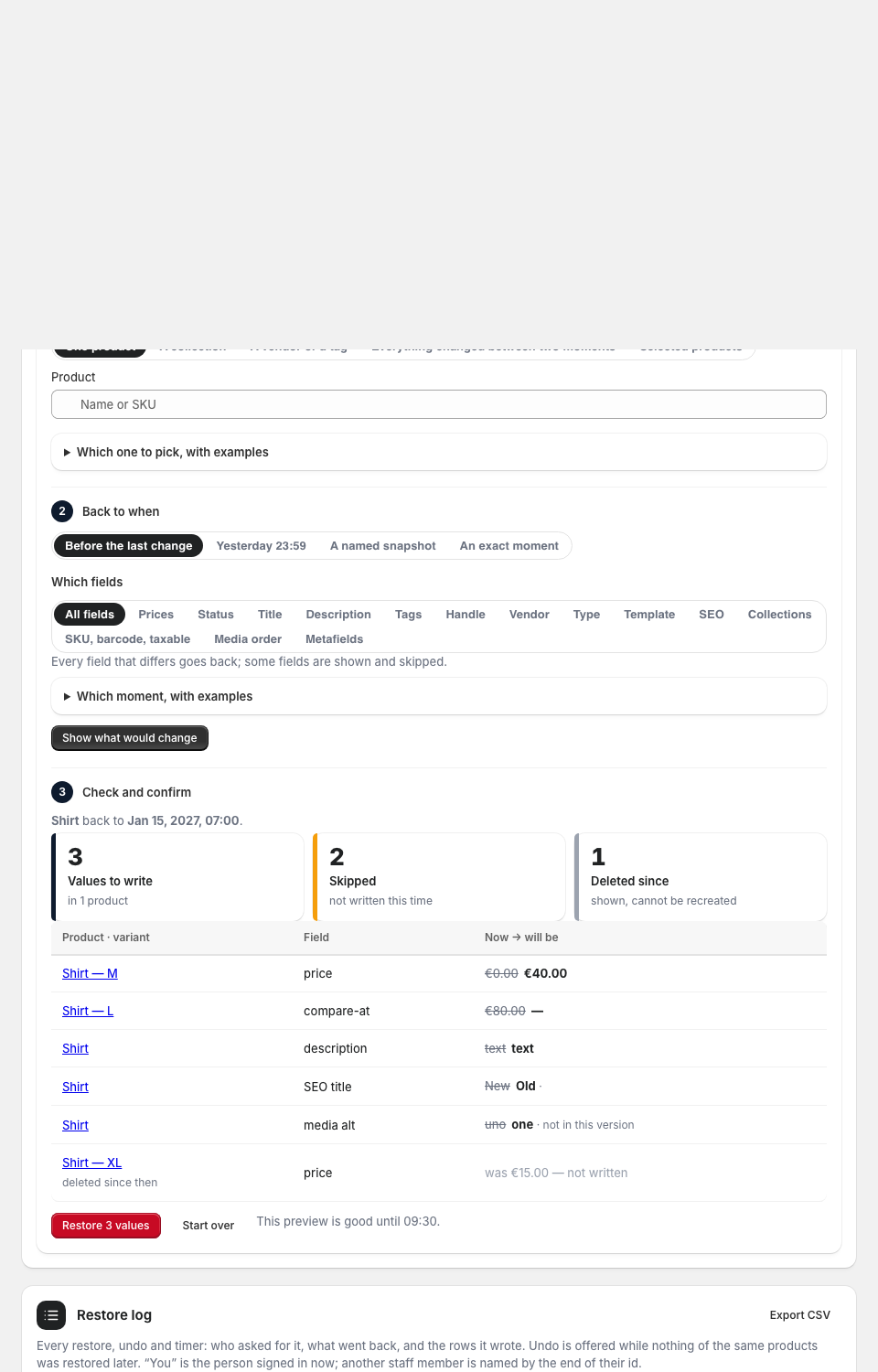Click 'Export CSV' in Restore log

tap(800, 1315)
